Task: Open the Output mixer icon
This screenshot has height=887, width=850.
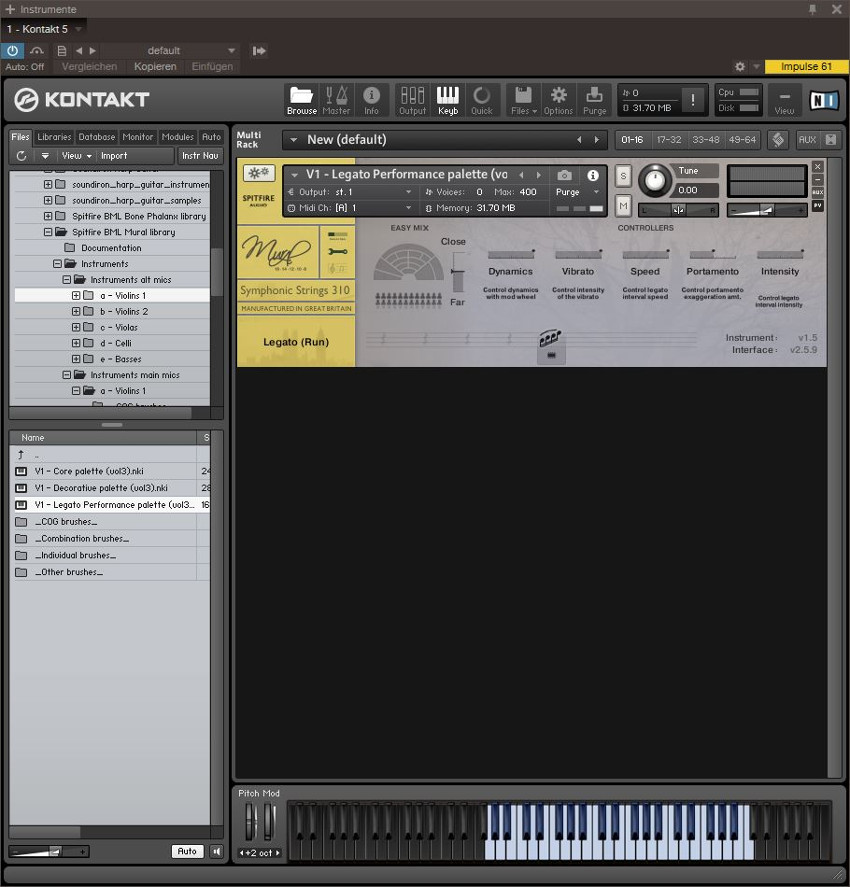Action: click(412, 100)
